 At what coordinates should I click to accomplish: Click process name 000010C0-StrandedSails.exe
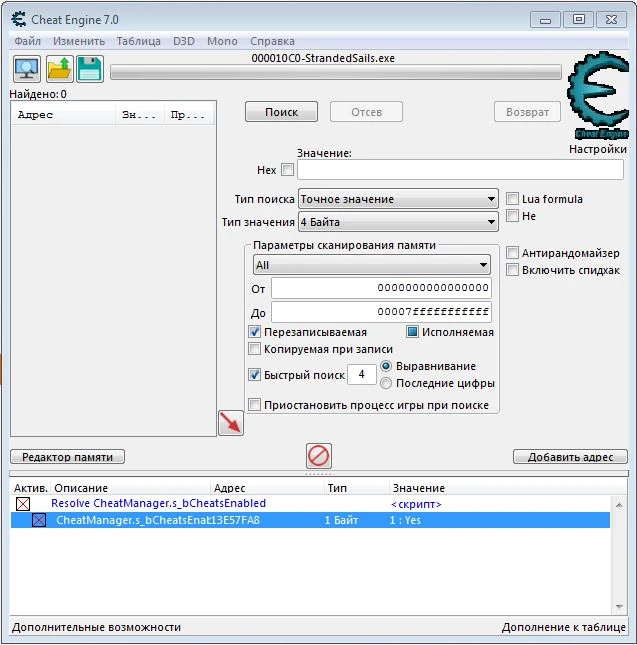click(x=323, y=58)
